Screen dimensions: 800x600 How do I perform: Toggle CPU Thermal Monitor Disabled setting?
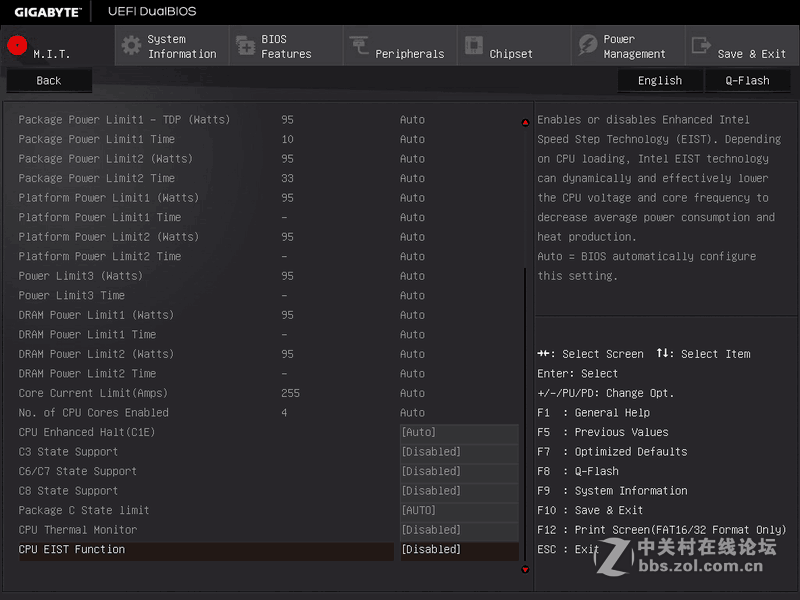(459, 530)
